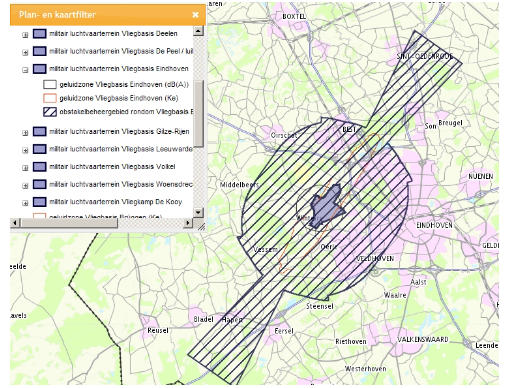
Task: Close the Plan- en kaartfilter panel
Action: pos(196,15)
